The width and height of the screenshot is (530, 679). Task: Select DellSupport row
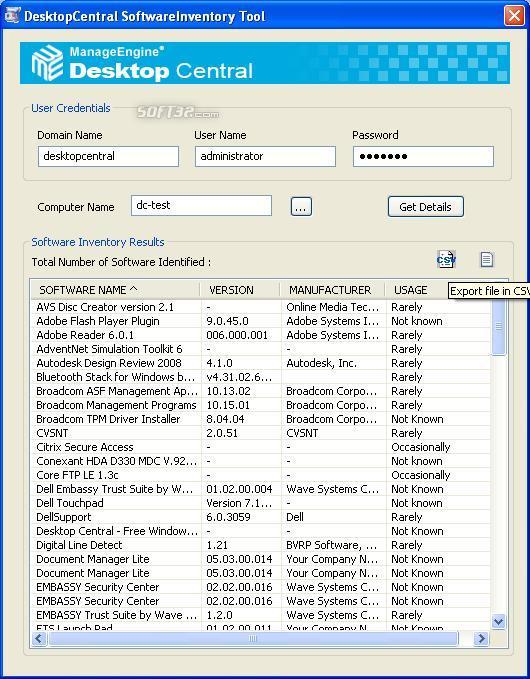tap(261, 517)
